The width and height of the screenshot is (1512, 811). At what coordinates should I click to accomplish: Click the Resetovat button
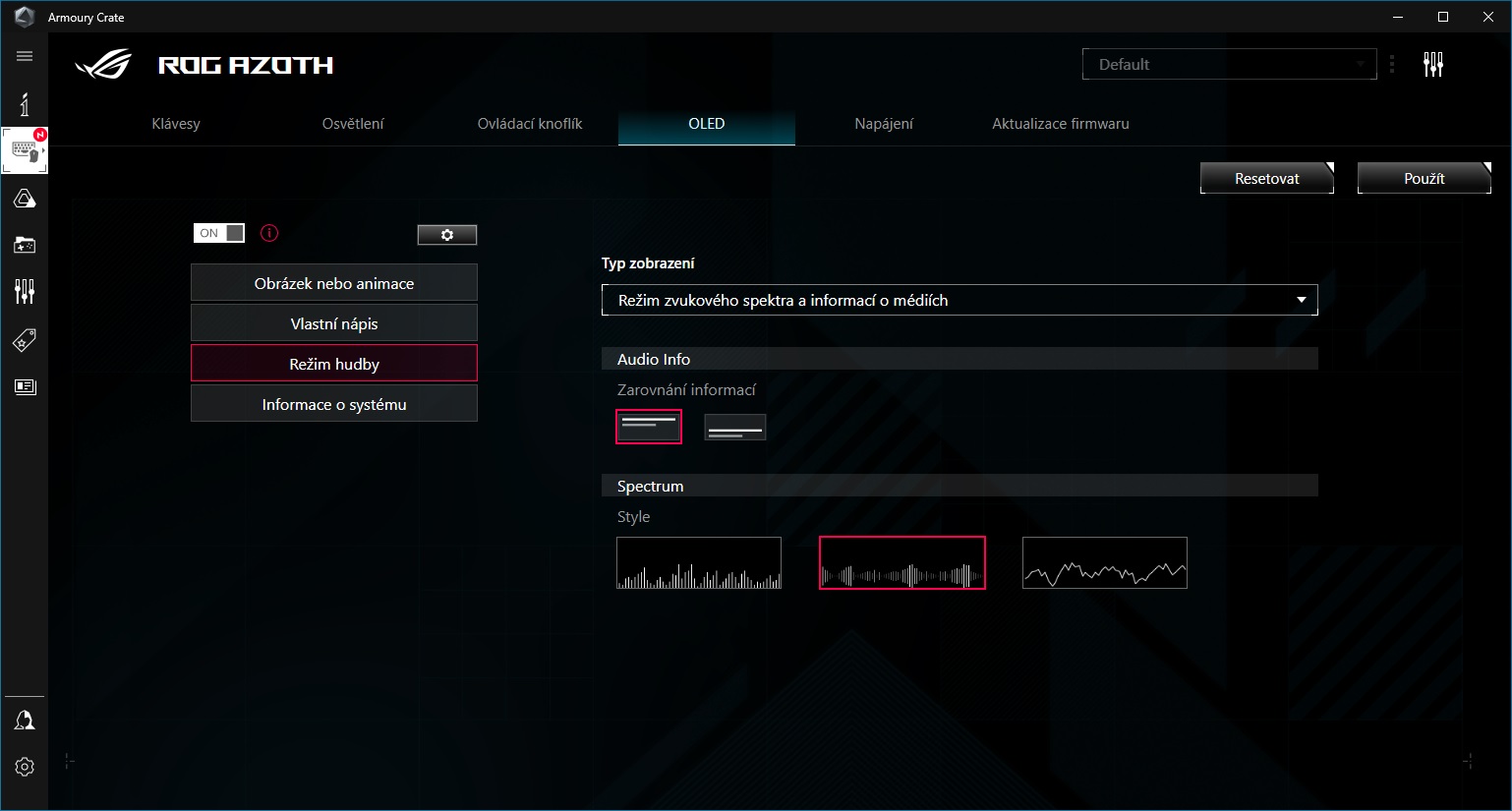1267,178
